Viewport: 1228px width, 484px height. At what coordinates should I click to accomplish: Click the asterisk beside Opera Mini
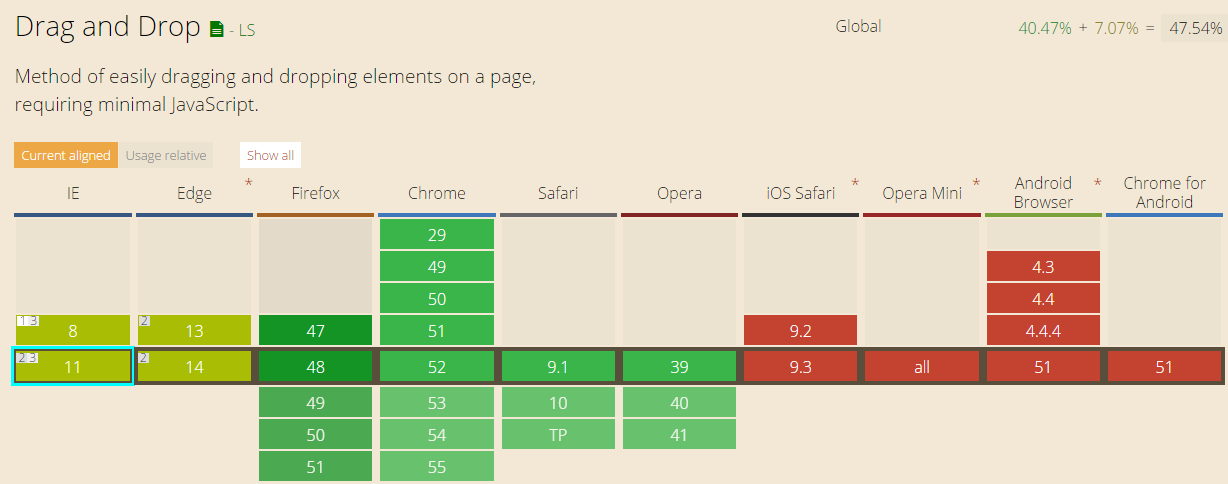click(x=976, y=184)
